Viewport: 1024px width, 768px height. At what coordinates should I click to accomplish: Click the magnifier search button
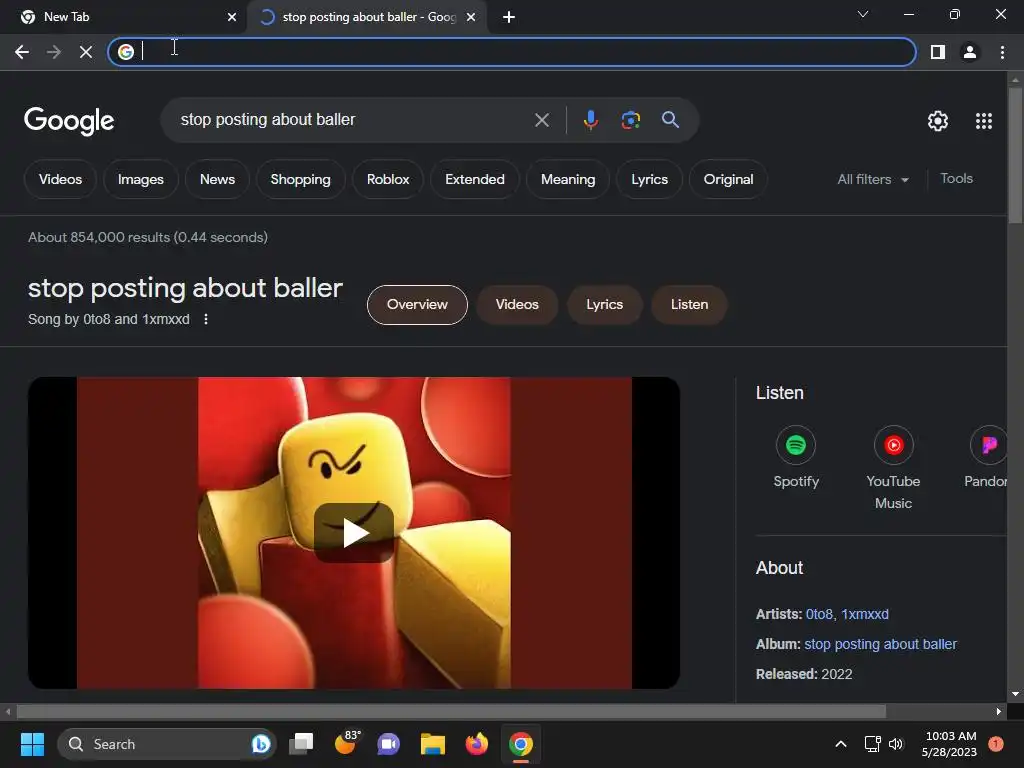tap(671, 120)
